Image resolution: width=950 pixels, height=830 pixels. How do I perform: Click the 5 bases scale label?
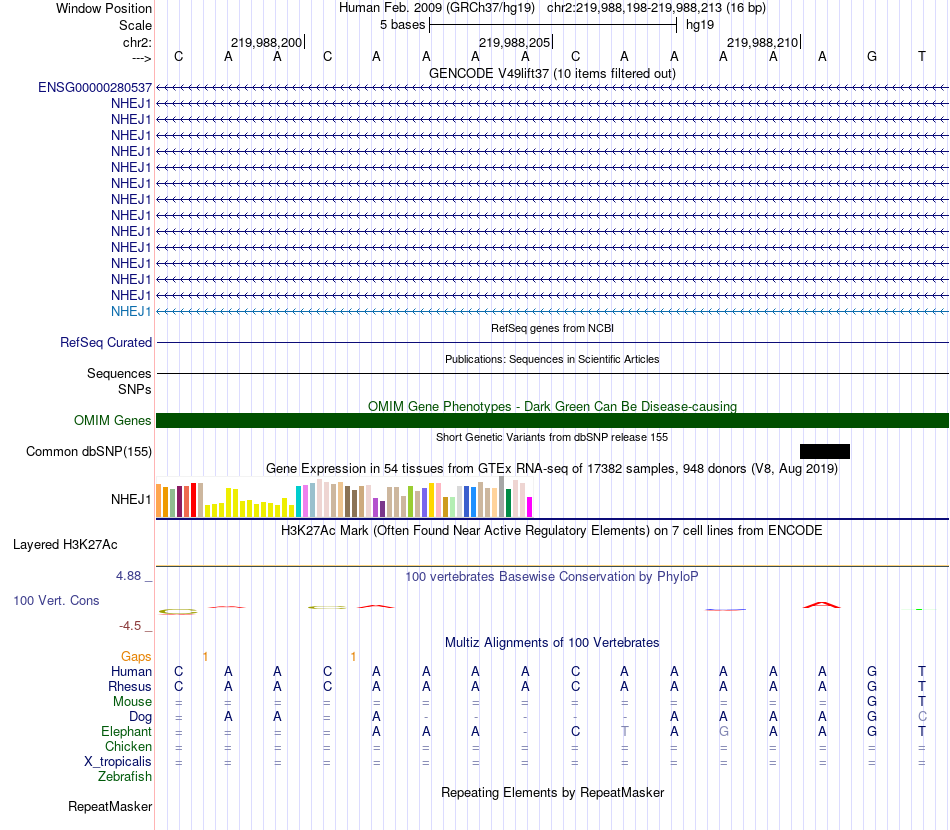[x=402, y=25]
